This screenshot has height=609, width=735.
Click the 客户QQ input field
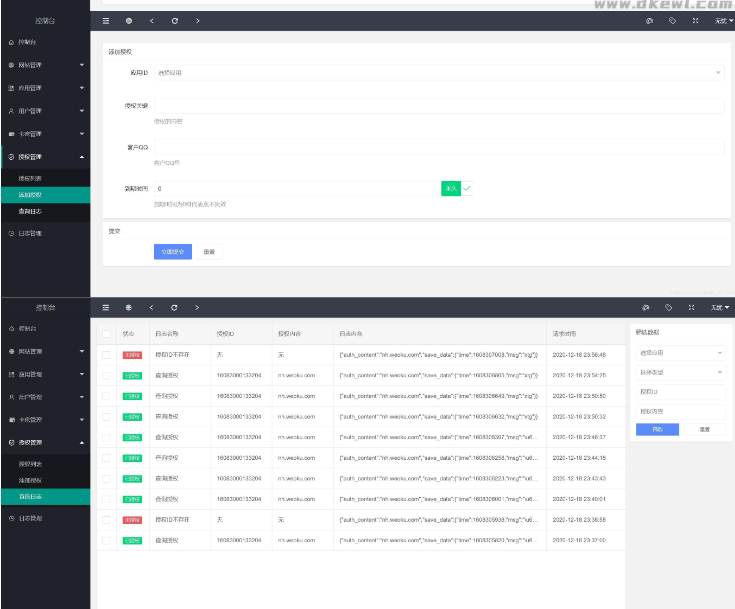point(438,147)
